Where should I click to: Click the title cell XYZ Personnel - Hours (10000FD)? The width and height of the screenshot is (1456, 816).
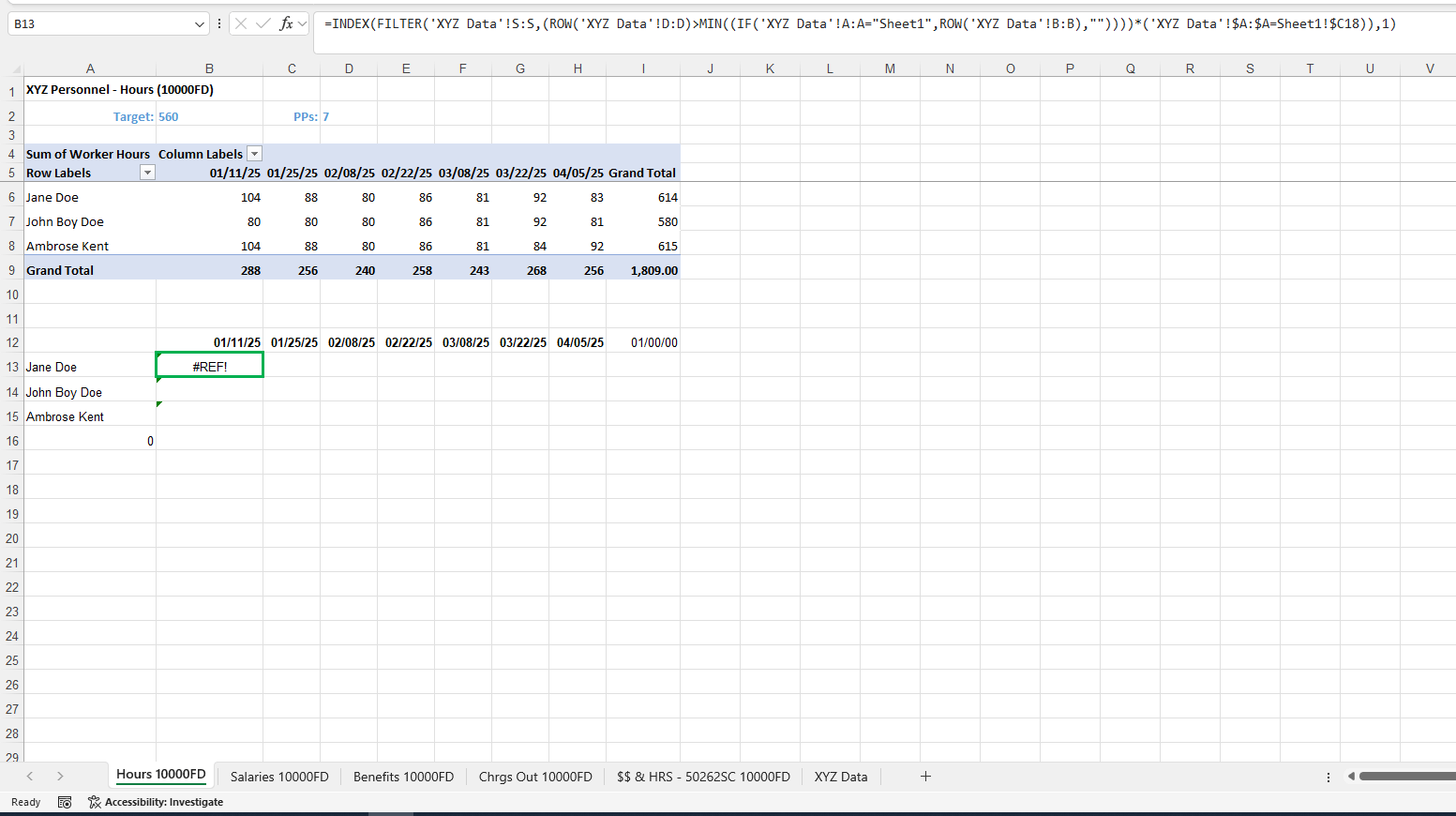point(120,90)
